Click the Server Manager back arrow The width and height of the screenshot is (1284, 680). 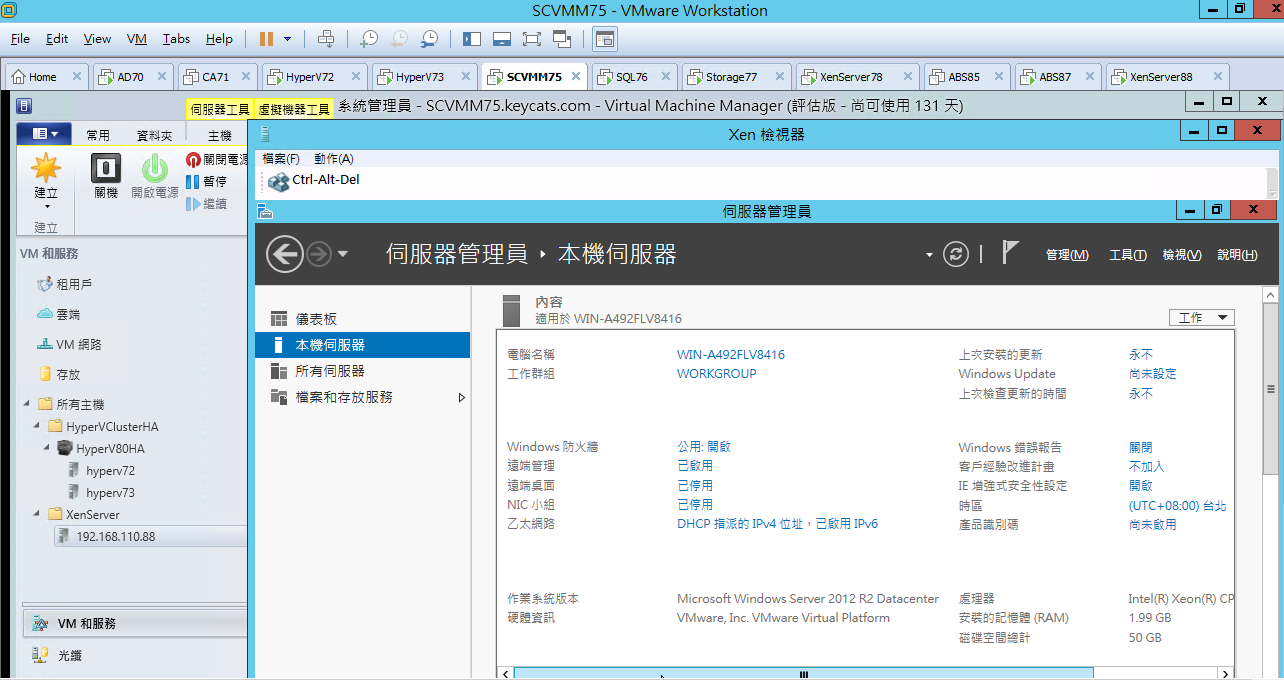(285, 254)
